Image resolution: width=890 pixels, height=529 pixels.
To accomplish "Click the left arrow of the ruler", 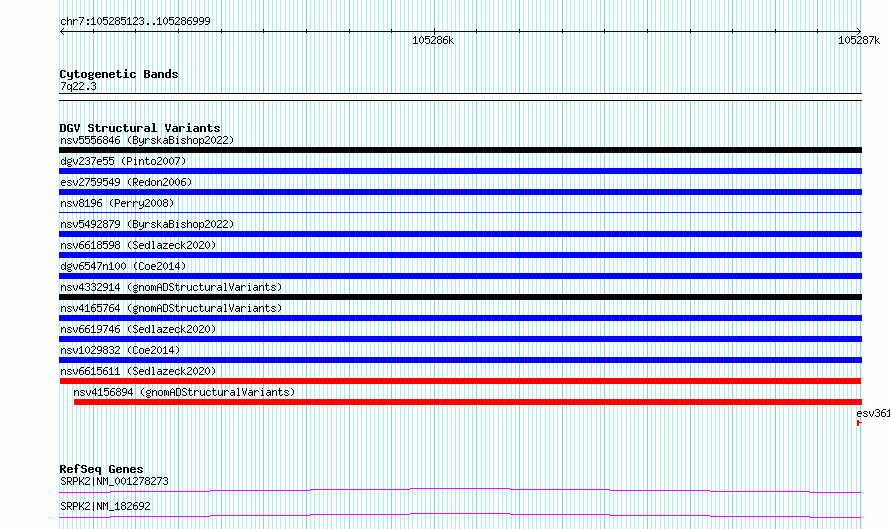I will (62, 32).
